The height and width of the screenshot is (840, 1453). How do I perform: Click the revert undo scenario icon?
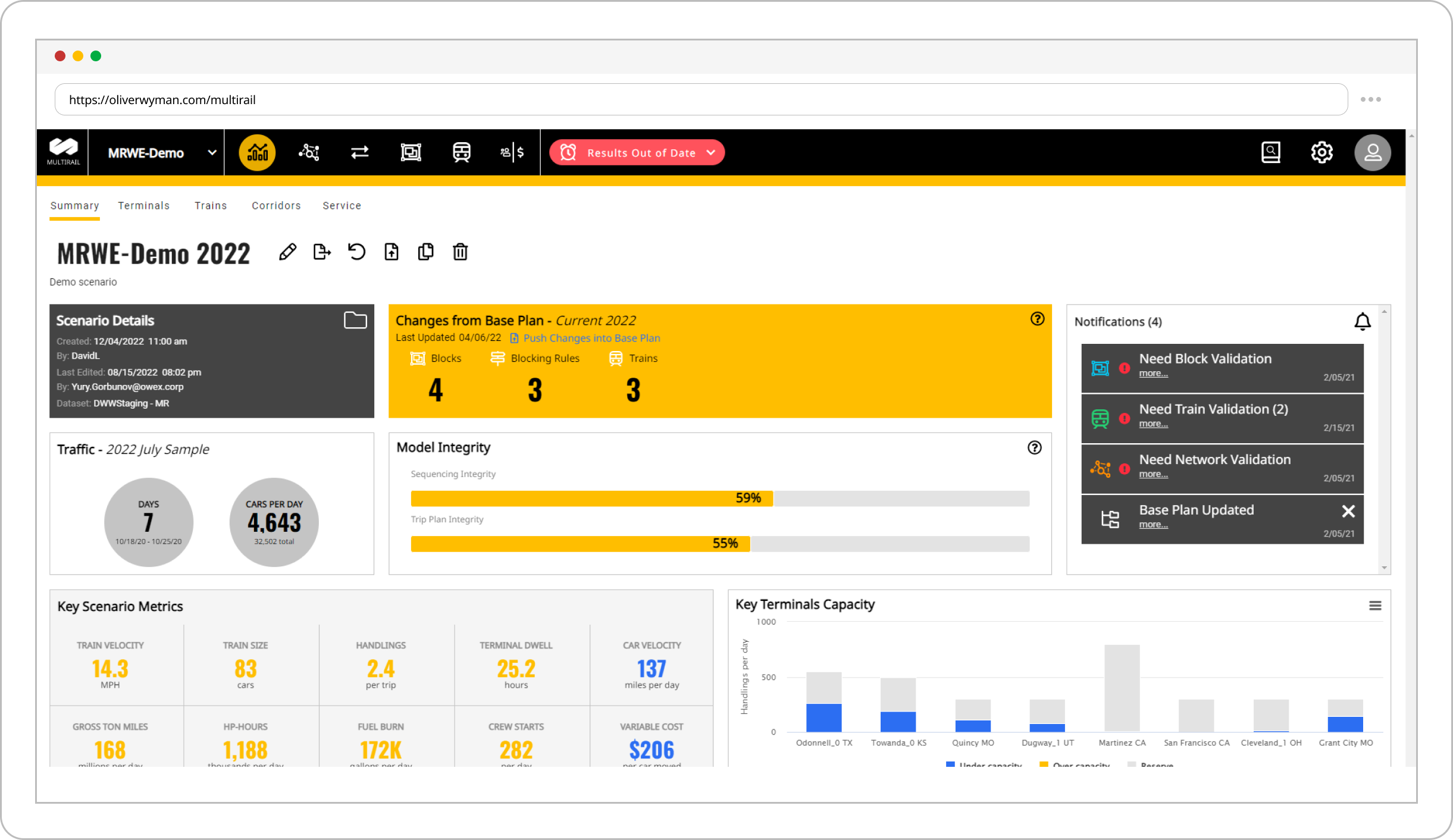[x=356, y=252]
